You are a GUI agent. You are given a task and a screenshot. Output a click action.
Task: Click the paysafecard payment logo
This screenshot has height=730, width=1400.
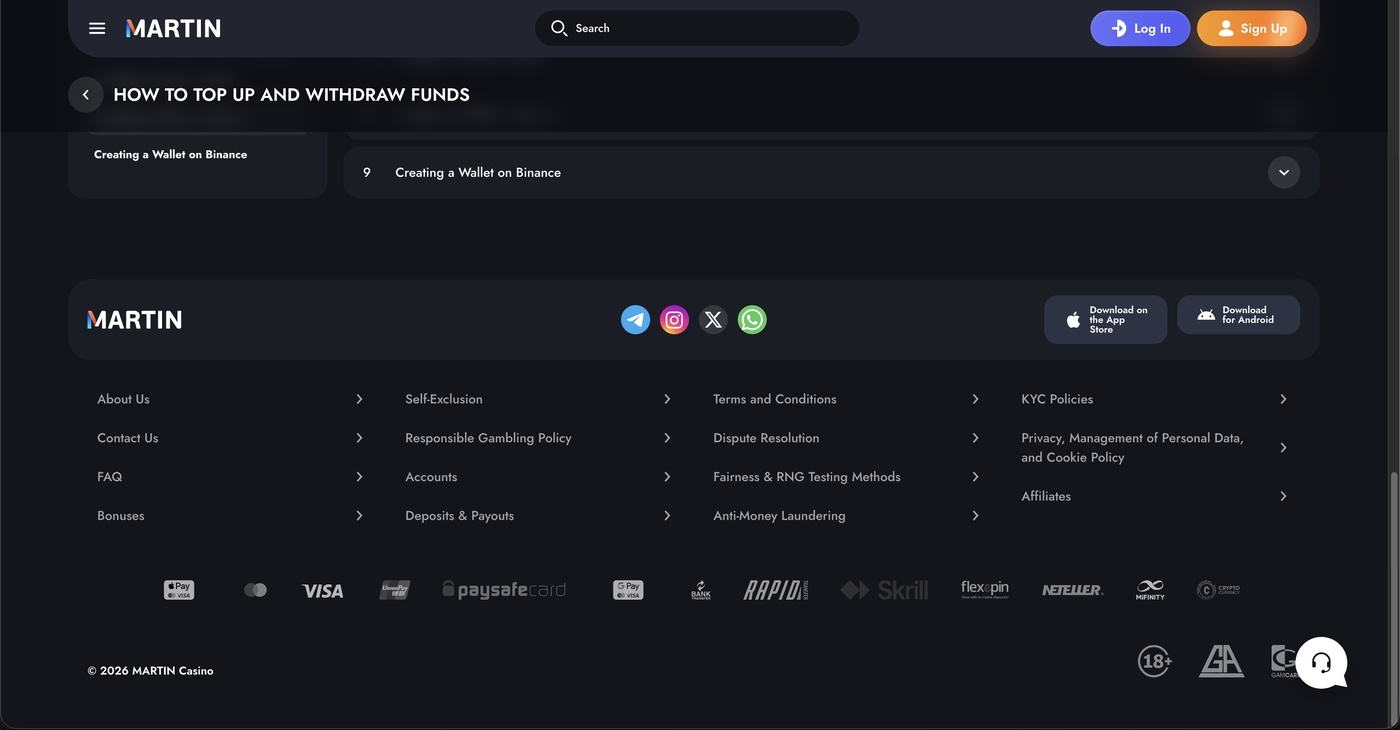click(x=504, y=590)
